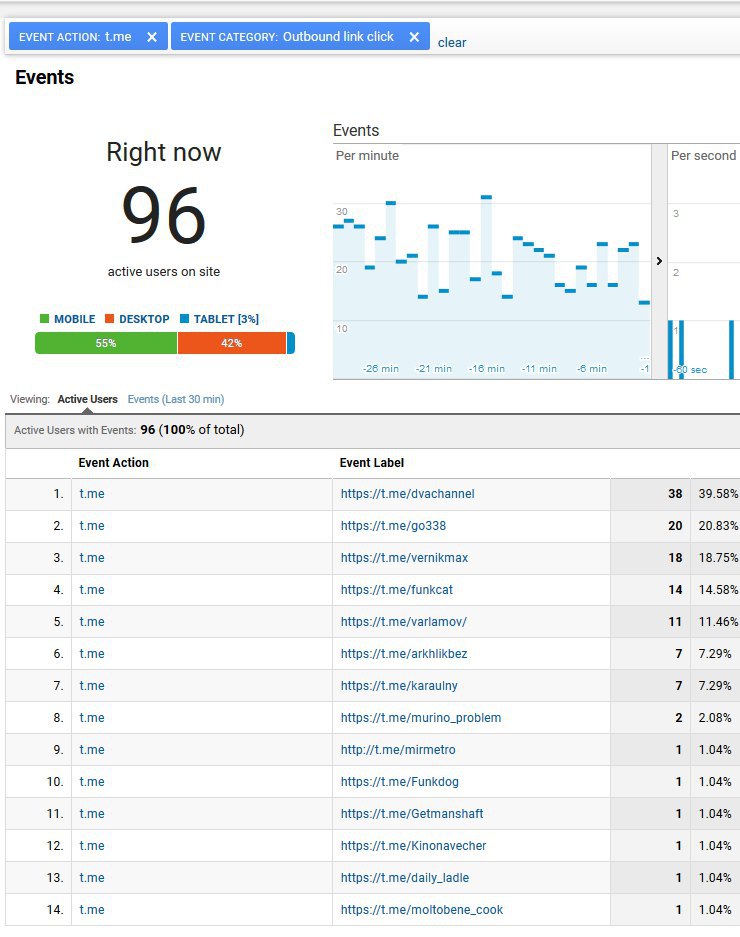Click the green MOBILE 55% bar segment
The height and width of the screenshot is (937, 740).
106,343
